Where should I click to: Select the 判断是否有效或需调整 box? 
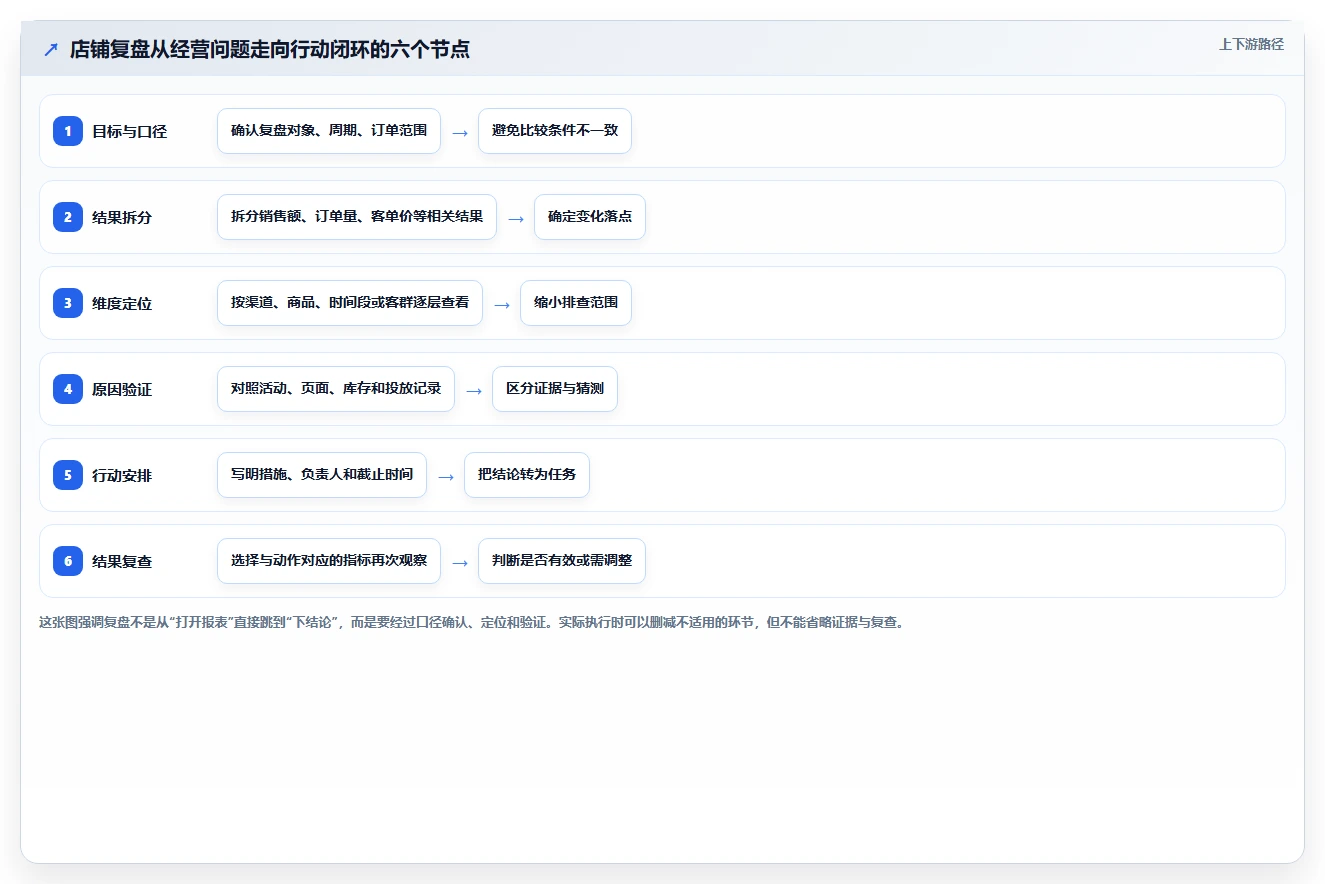(x=562, y=561)
